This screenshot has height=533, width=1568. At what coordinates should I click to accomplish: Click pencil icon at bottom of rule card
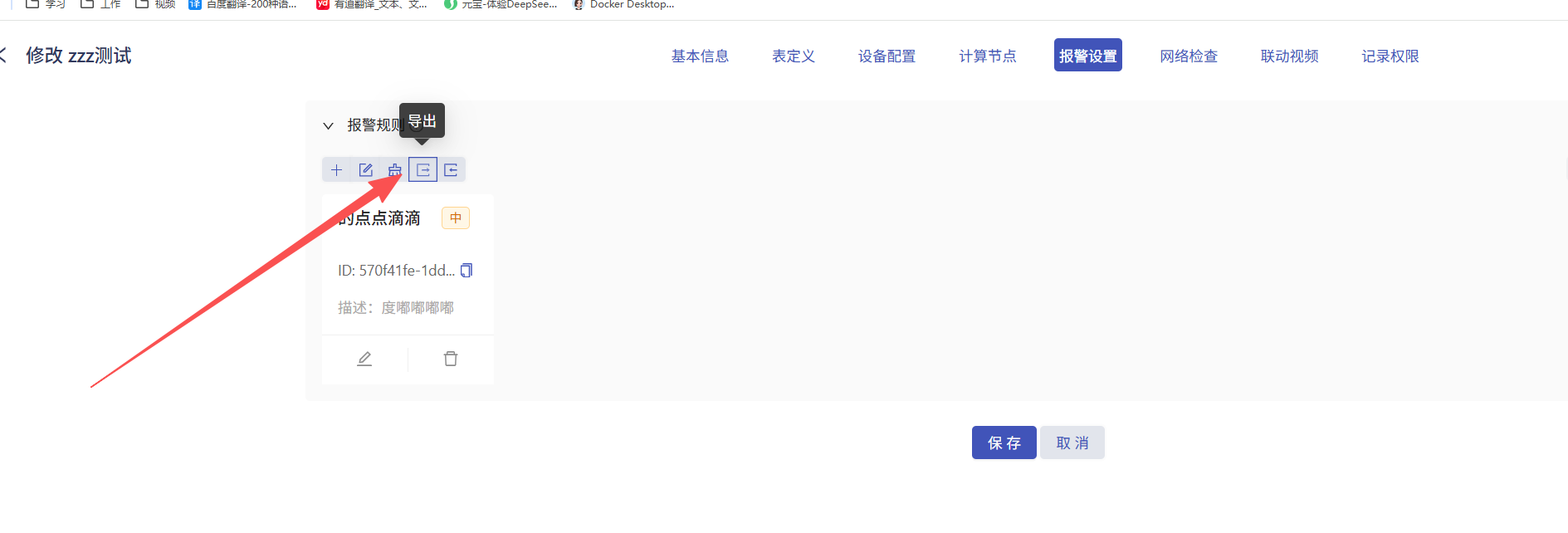(364, 359)
